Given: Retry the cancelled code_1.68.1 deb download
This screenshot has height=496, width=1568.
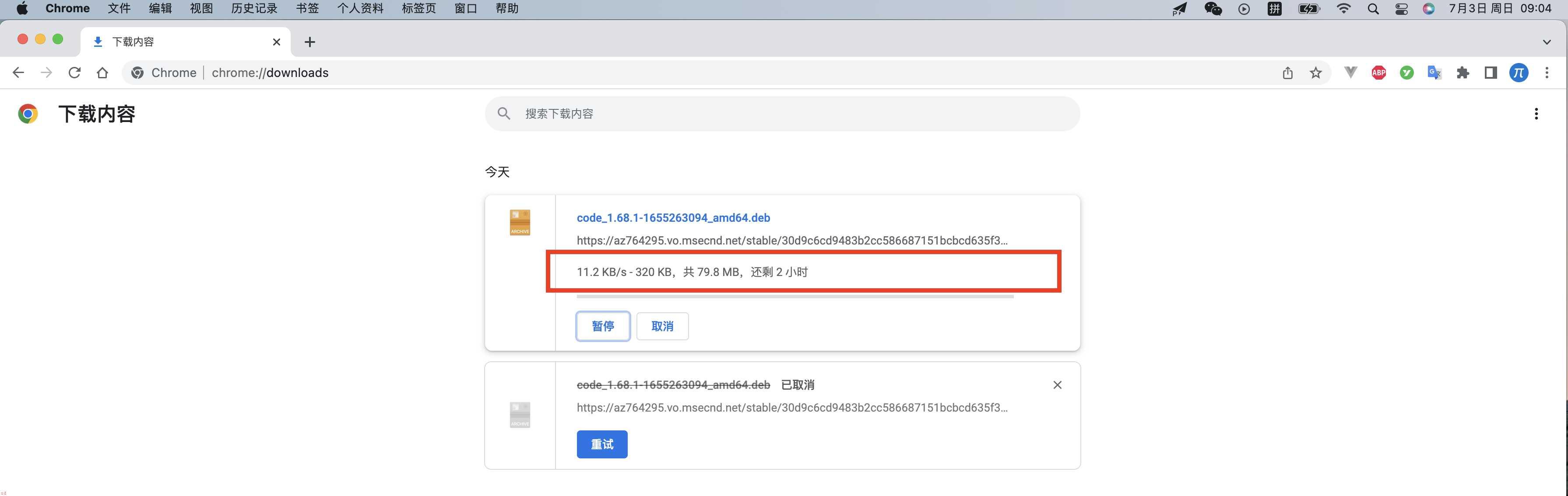Looking at the screenshot, I should 600,444.
